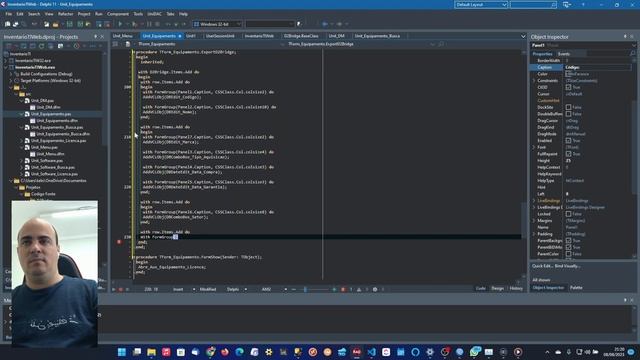Open Microsoft Edge from the taskbar
This screenshot has width=640, height=360.
(x=240, y=352)
